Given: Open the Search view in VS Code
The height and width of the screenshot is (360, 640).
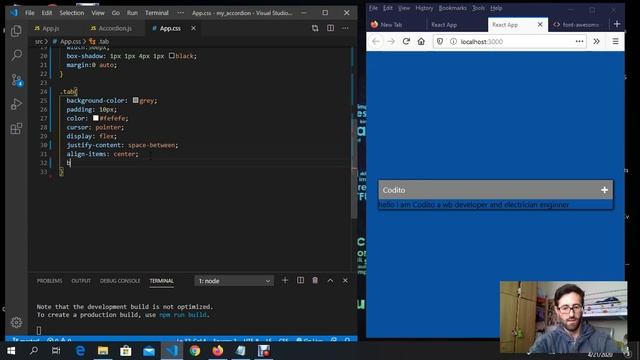Looking at the screenshot, I should [16, 55].
